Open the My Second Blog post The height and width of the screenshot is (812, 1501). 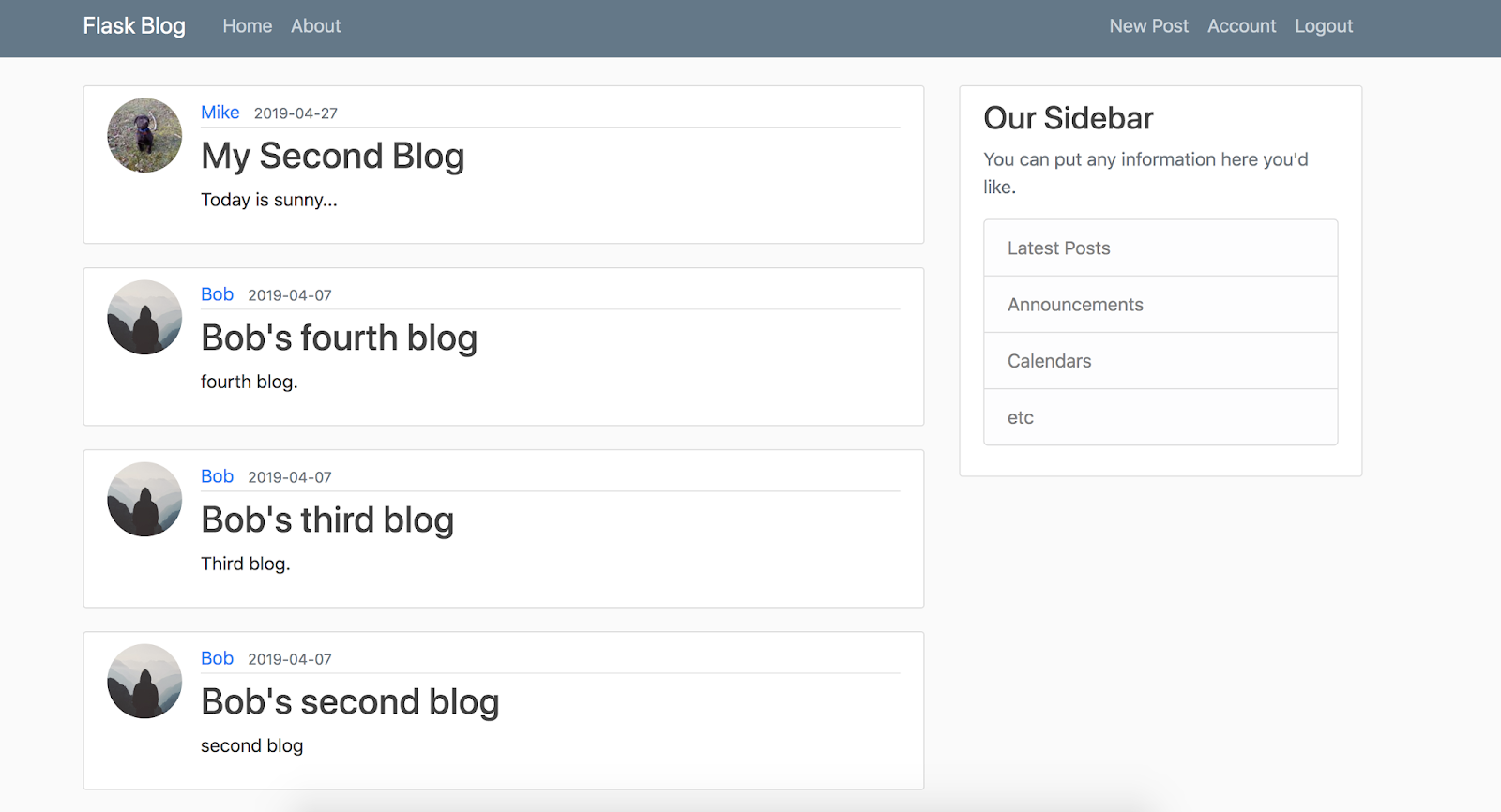[333, 156]
